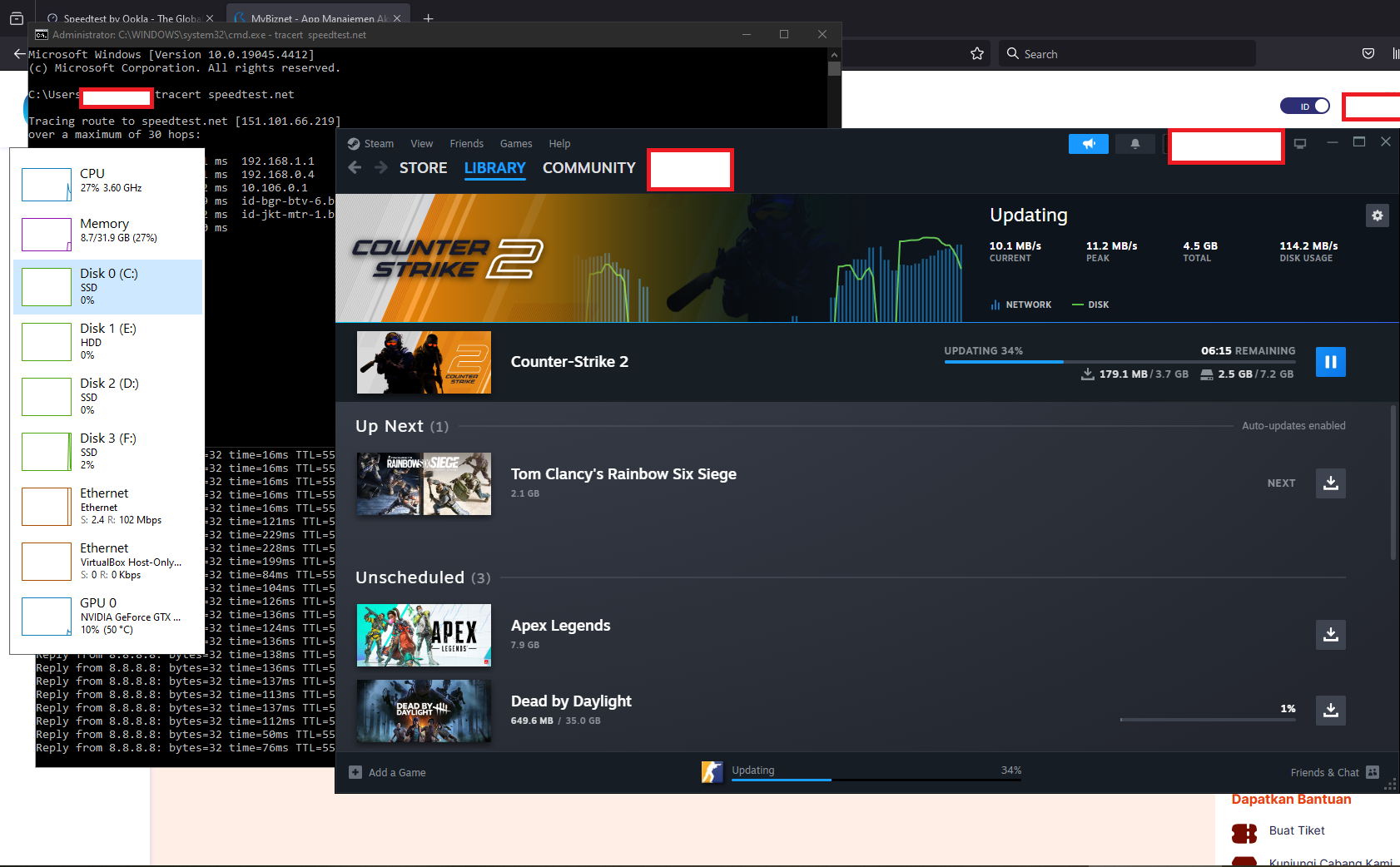The height and width of the screenshot is (867, 1400).
Task: Click the Dead by Daylight download icon
Action: tap(1330, 710)
